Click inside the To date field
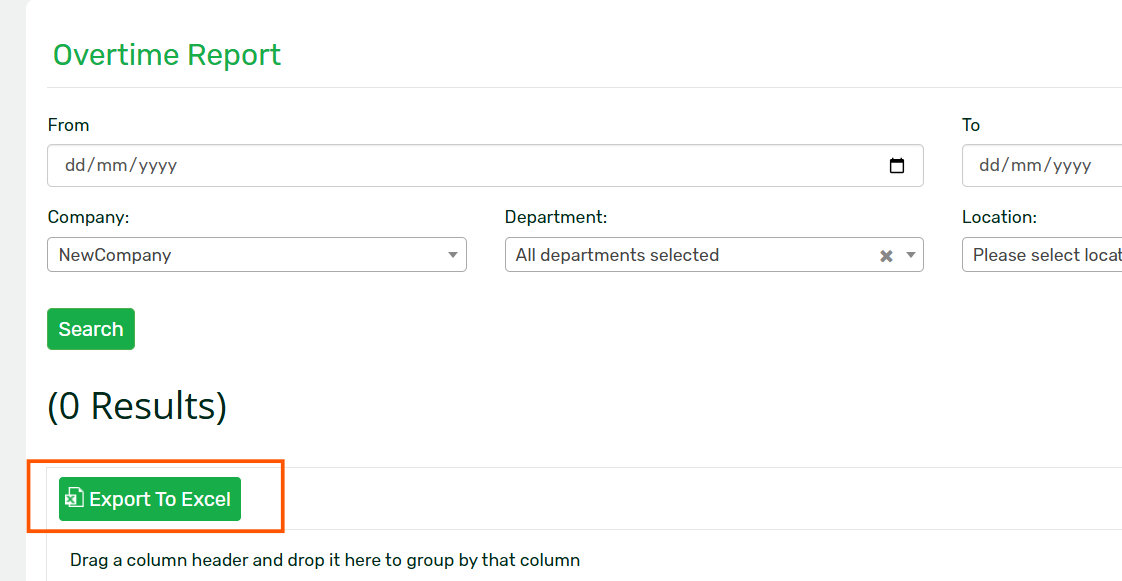1122x581 pixels. point(1040,165)
